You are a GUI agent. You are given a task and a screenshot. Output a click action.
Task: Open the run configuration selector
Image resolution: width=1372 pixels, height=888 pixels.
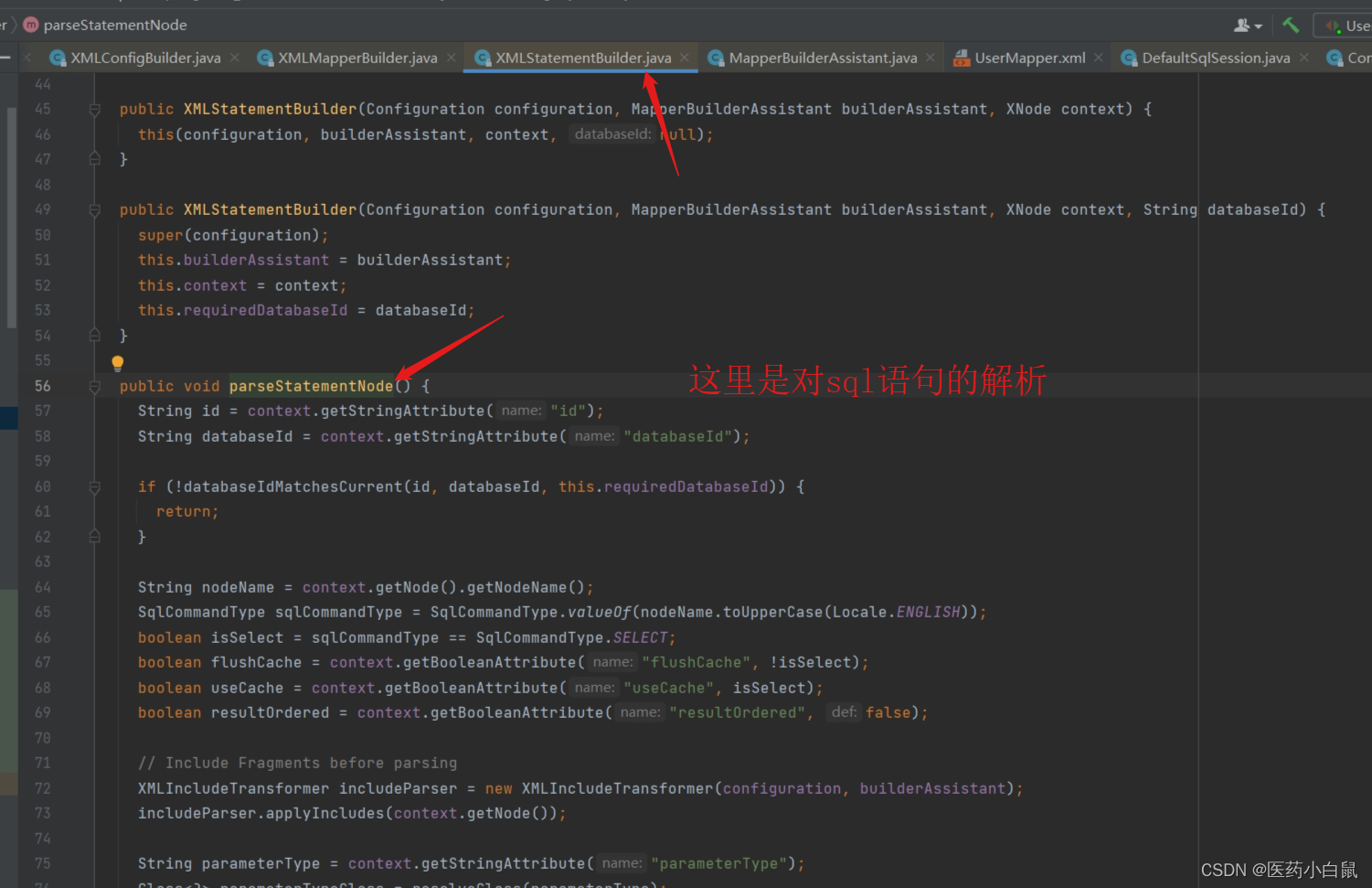[1344, 26]
